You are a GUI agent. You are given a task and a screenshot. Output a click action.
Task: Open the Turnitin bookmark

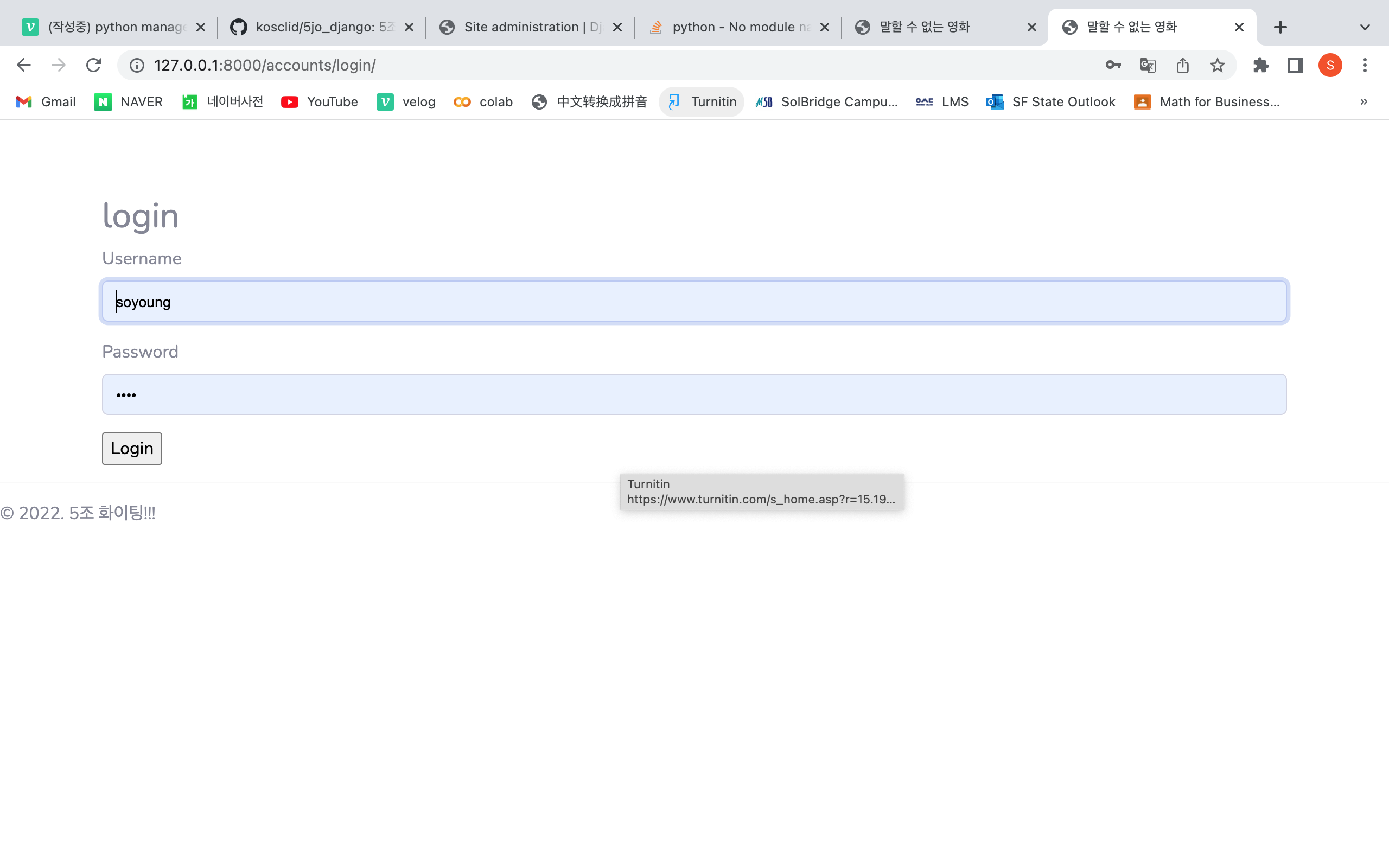click(701, 101)
